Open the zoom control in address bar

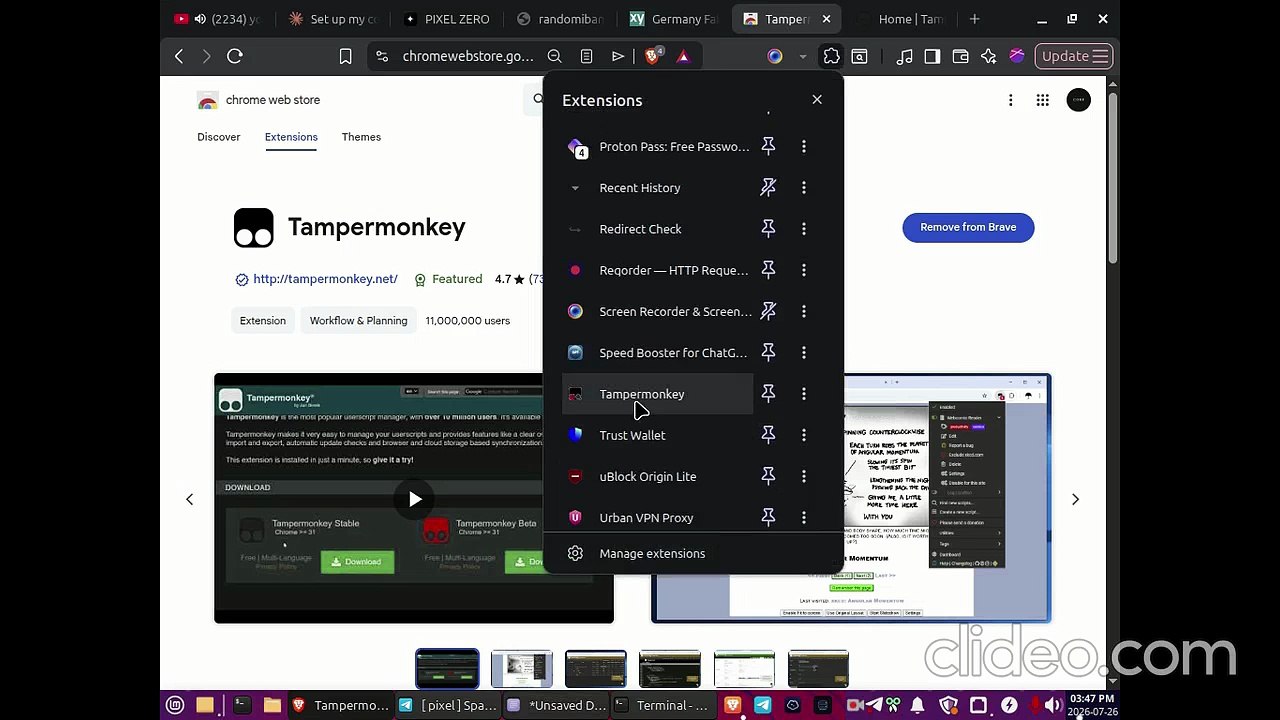[554, 56]
